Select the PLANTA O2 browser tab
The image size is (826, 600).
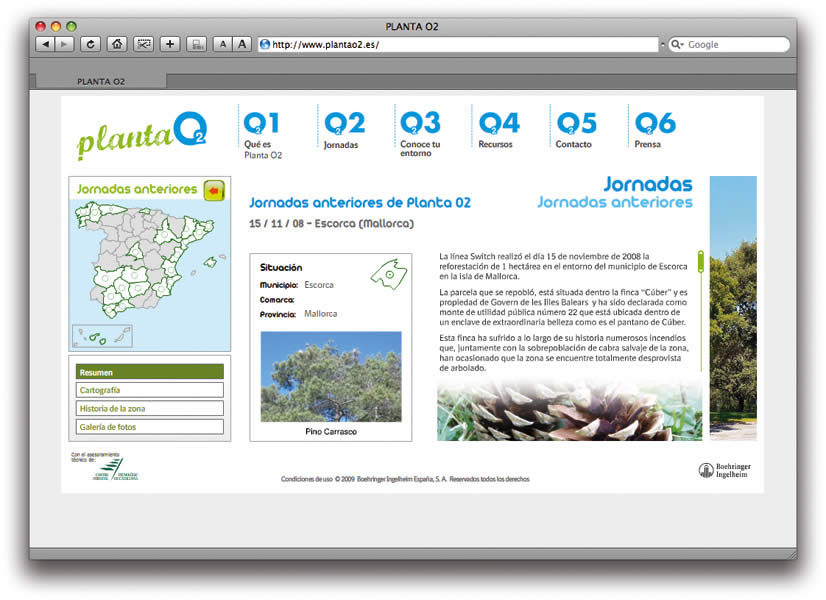click(x=100, y=81)
